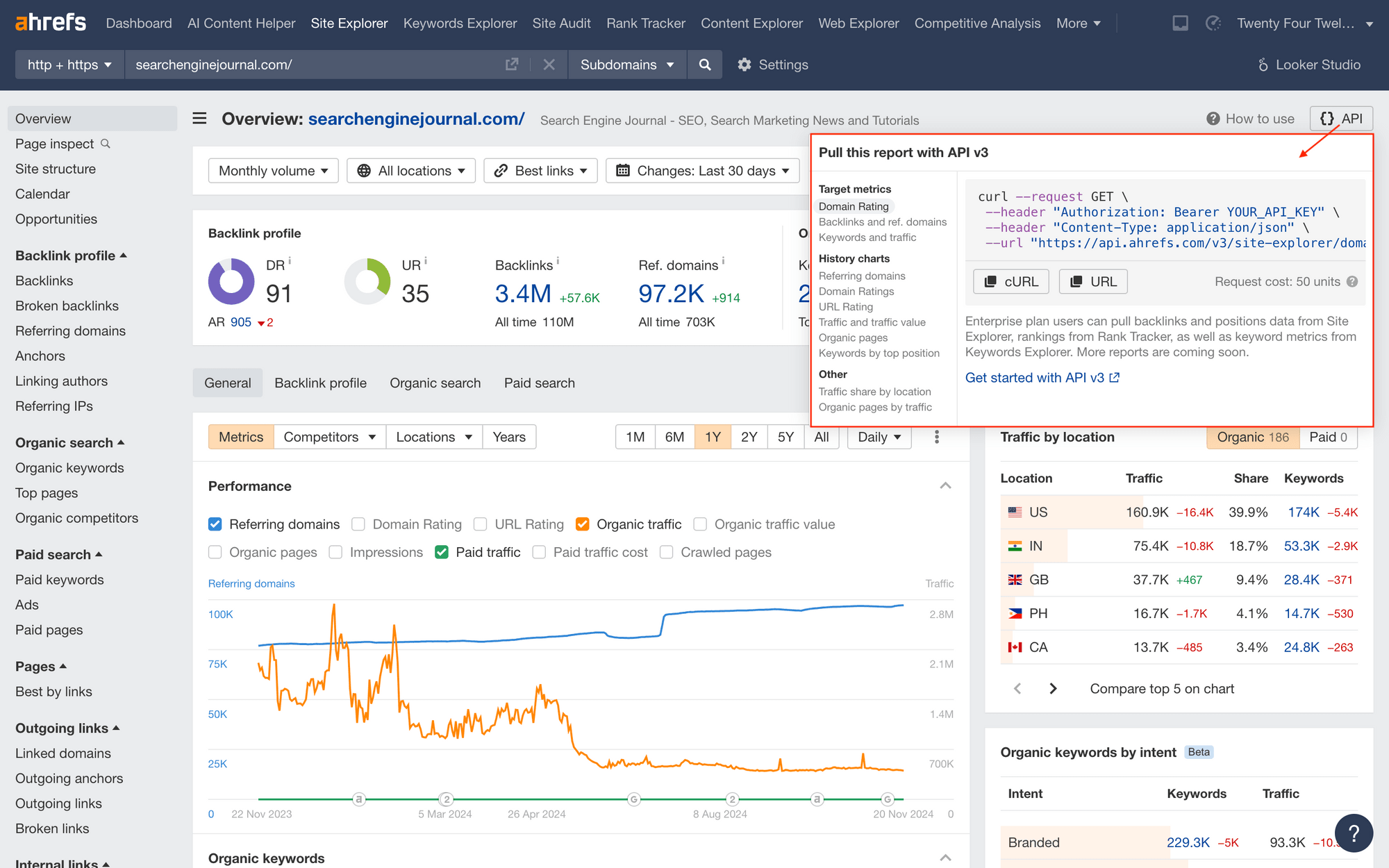Open the Competitors dropdown

tap(330, 437)
